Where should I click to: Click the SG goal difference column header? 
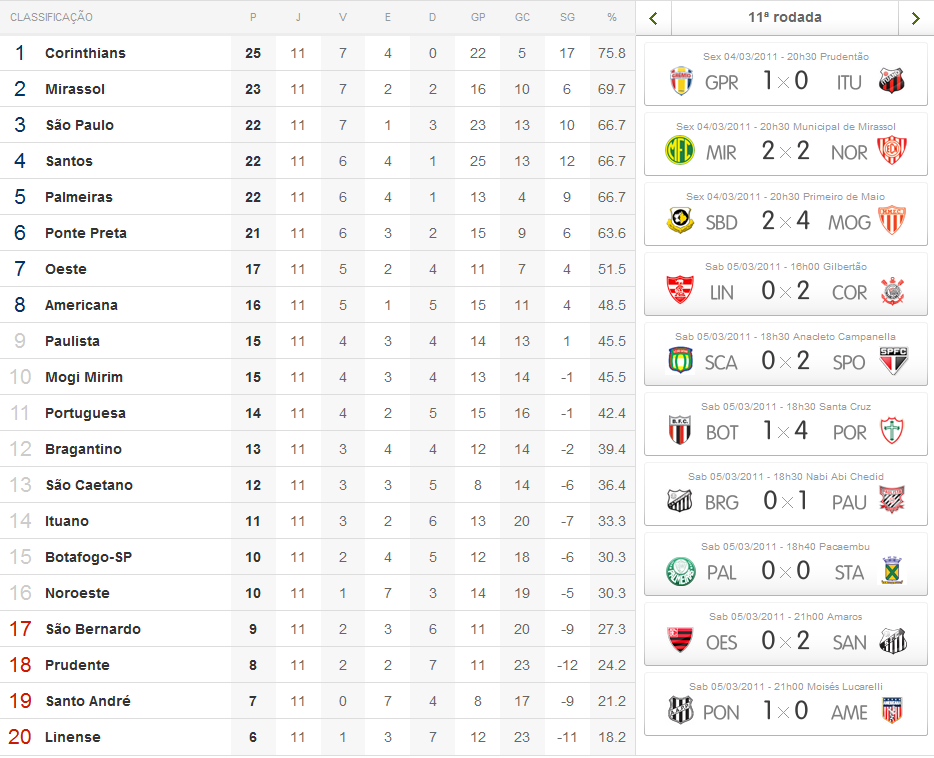click(567, 17)
